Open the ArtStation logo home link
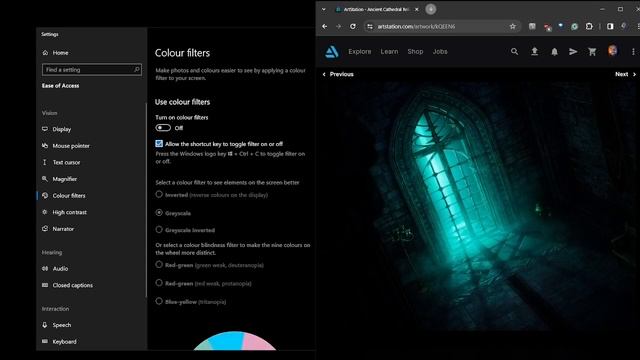This screenshot has width=640, height=360. (x=332, y=52)
